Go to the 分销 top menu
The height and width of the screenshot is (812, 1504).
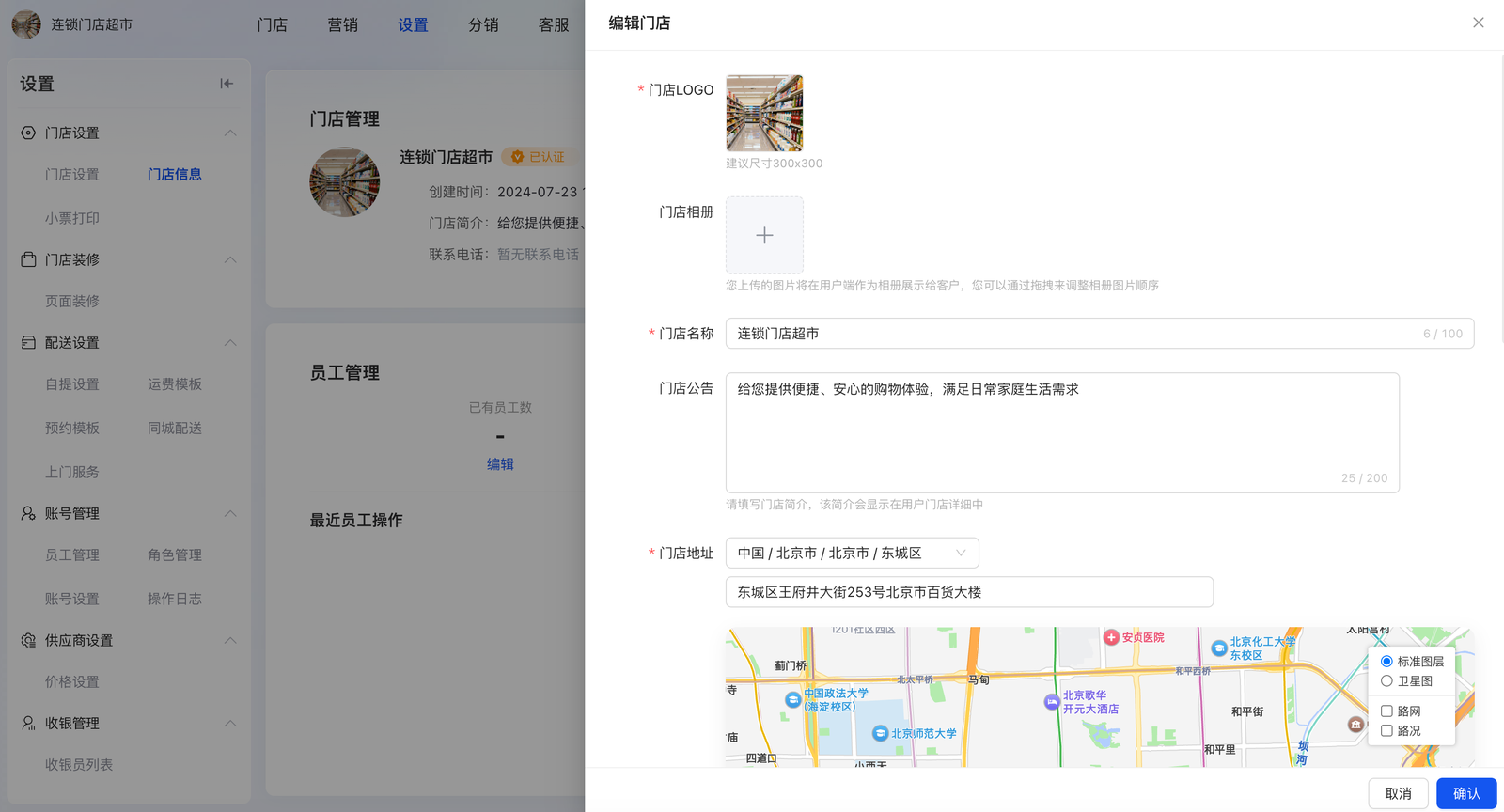point(483,25)
